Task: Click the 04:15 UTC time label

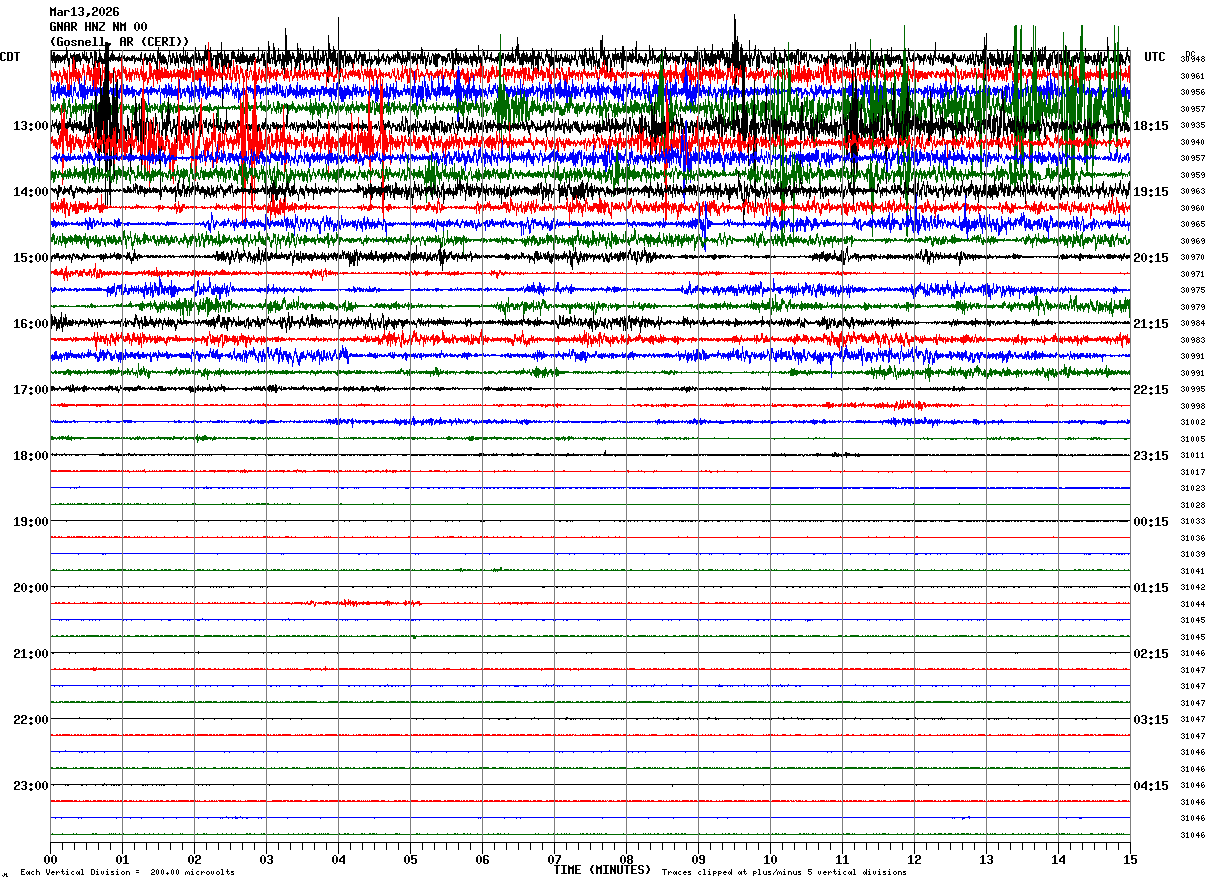Action: tap(1150, 786)
